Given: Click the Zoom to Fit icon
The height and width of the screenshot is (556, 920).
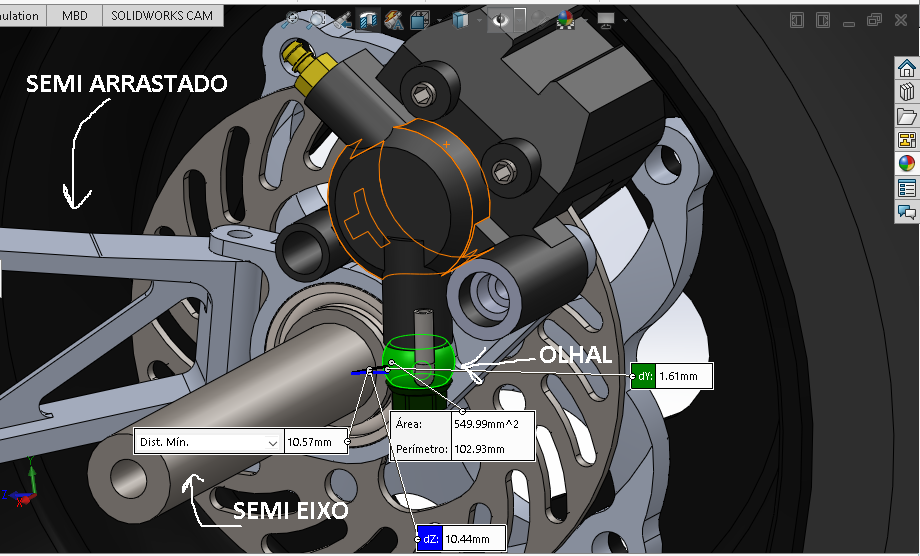Looking at the screenshot, I should coord(293,19).
